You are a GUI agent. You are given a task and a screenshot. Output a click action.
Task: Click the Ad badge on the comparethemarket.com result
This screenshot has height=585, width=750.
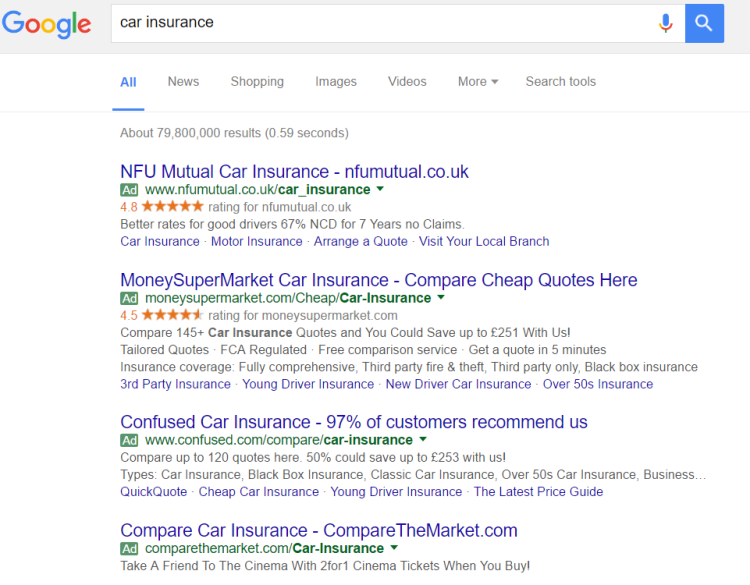[129, 549]
